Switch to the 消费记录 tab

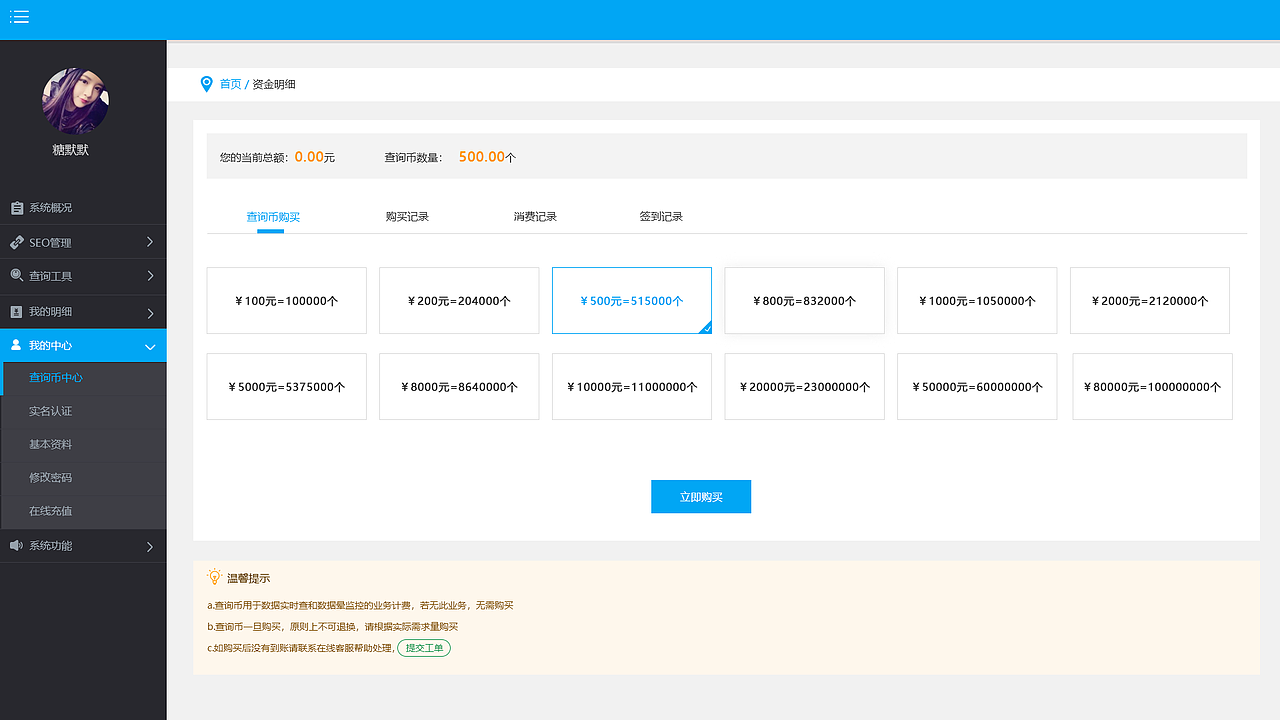pos(535,217)
